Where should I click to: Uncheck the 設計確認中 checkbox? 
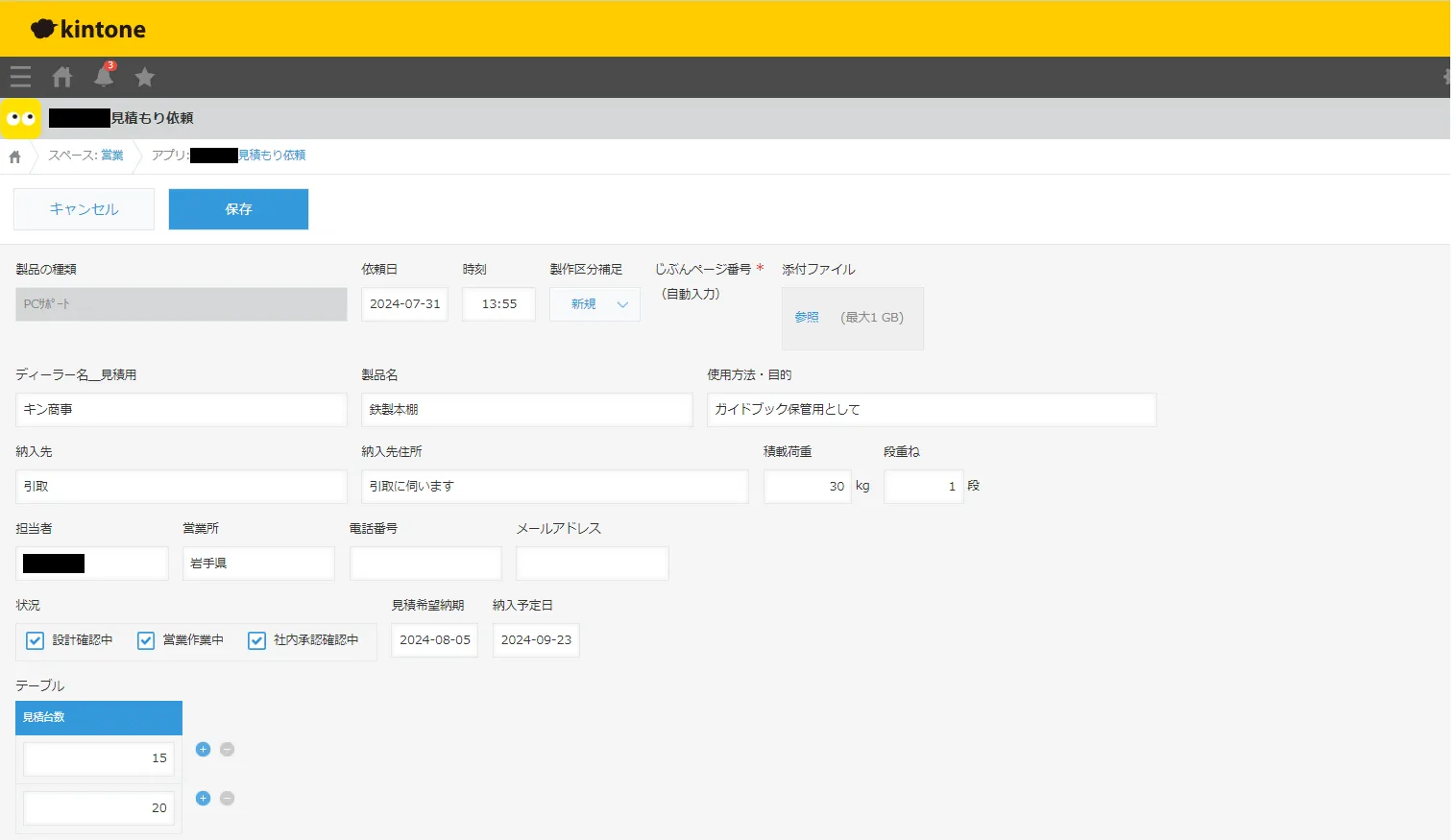pos(36,640)
